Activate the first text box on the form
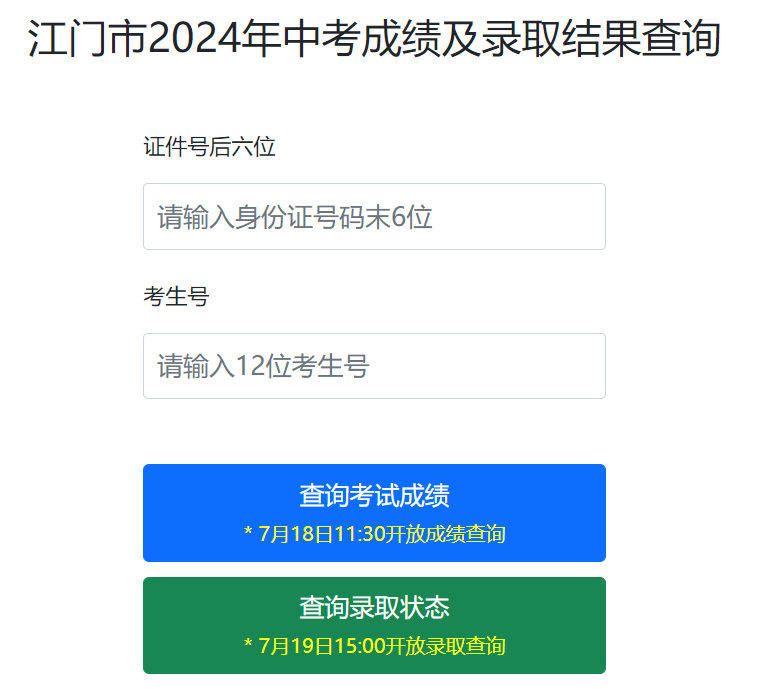Viewport: 773px width, 689px height. point(374,217)
